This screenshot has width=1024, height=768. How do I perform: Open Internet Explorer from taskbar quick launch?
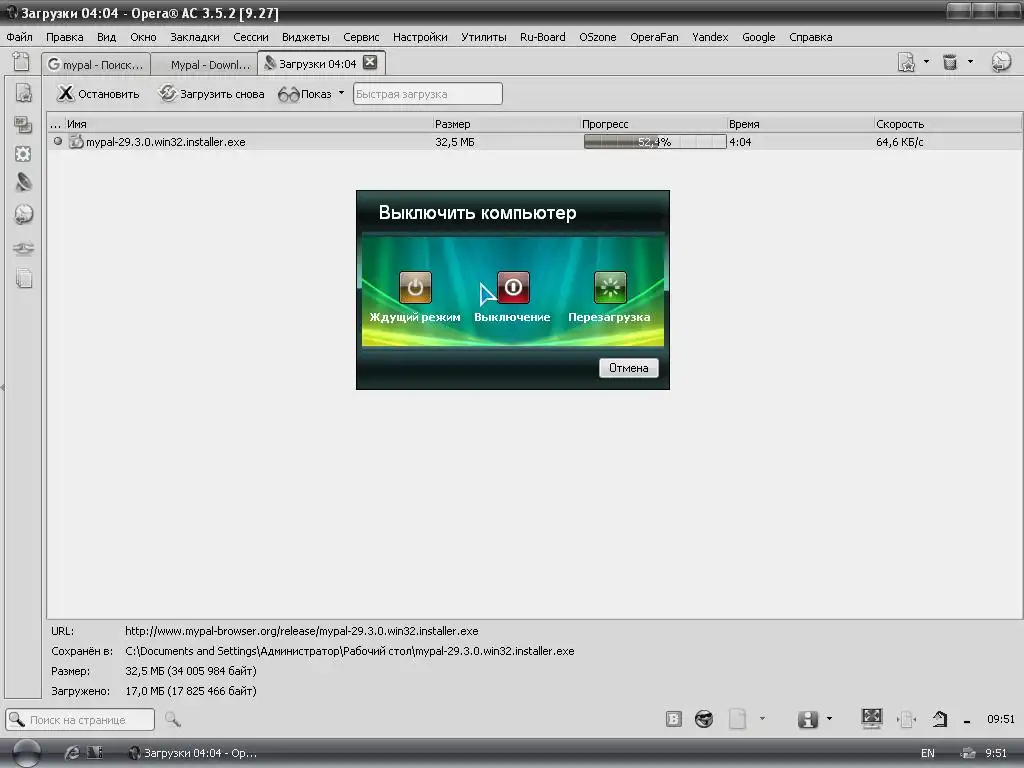[x=72, y=753]
